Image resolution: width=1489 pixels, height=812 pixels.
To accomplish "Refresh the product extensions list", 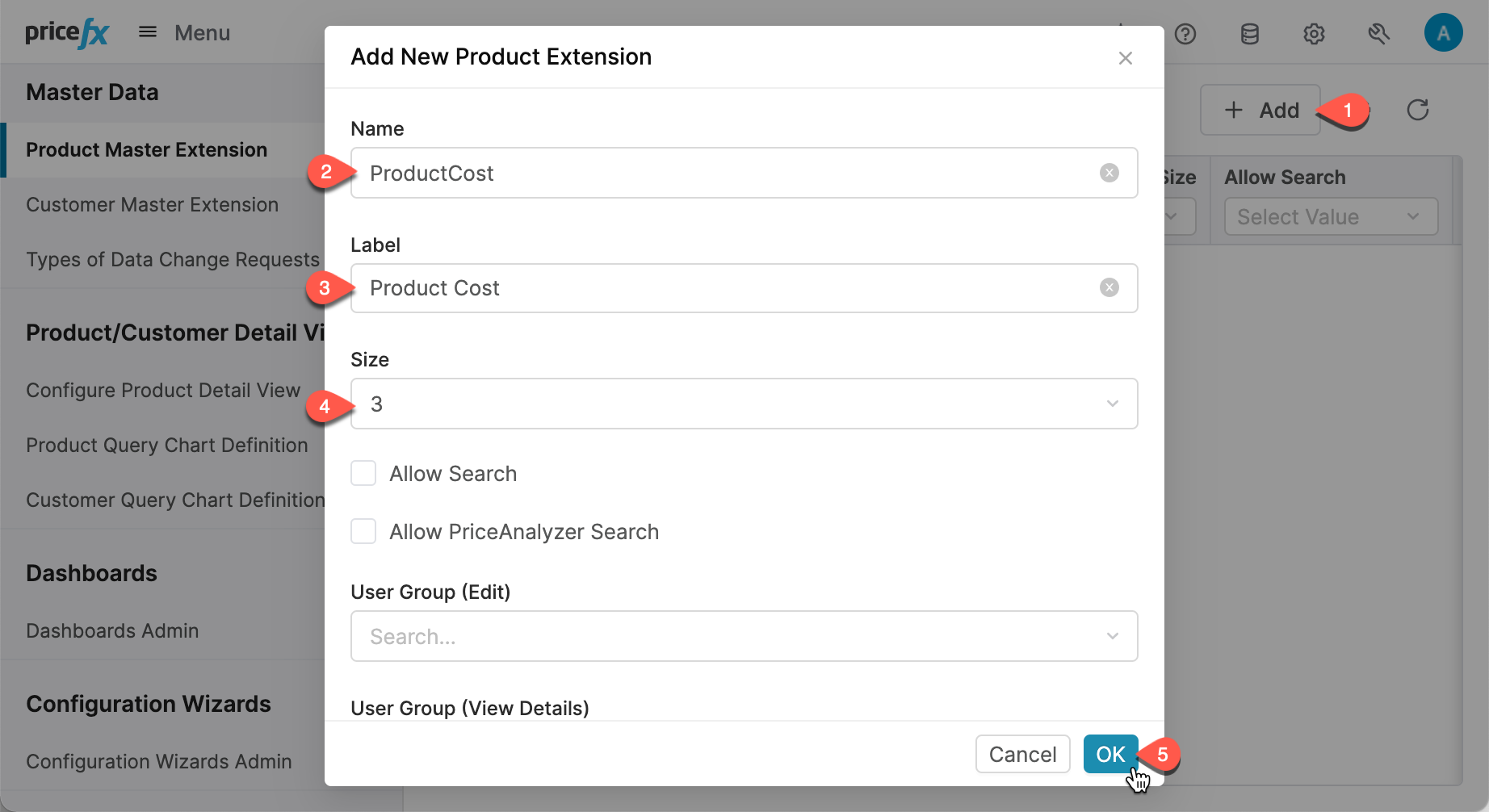I will pos(1420,110).
